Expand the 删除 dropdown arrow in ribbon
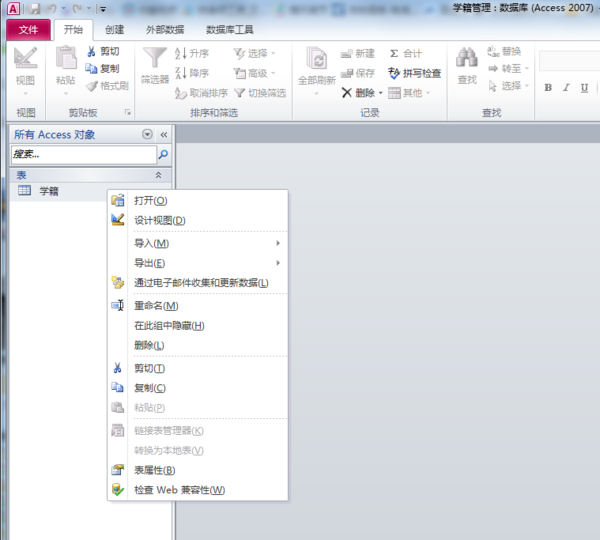Image resolution: width=600 pixels, height=540 pixels. tap(381, 93)
